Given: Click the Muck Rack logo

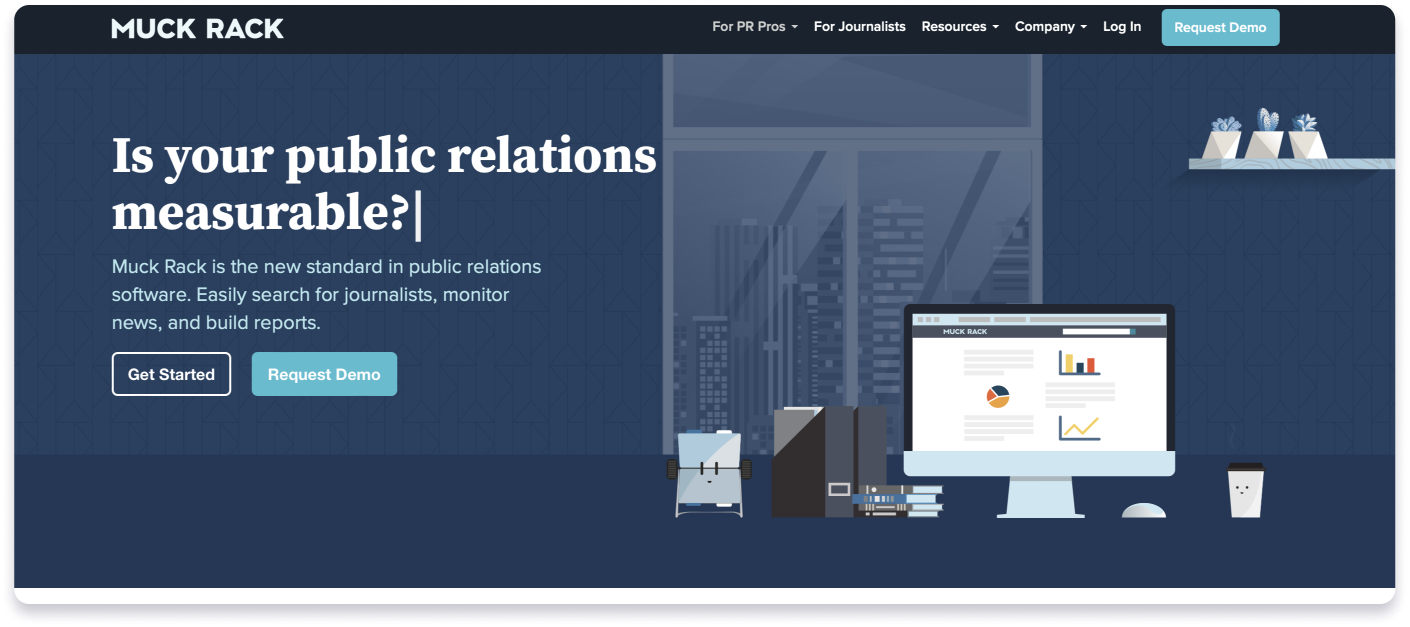Looking at the screenshot, I should [197, 27].
